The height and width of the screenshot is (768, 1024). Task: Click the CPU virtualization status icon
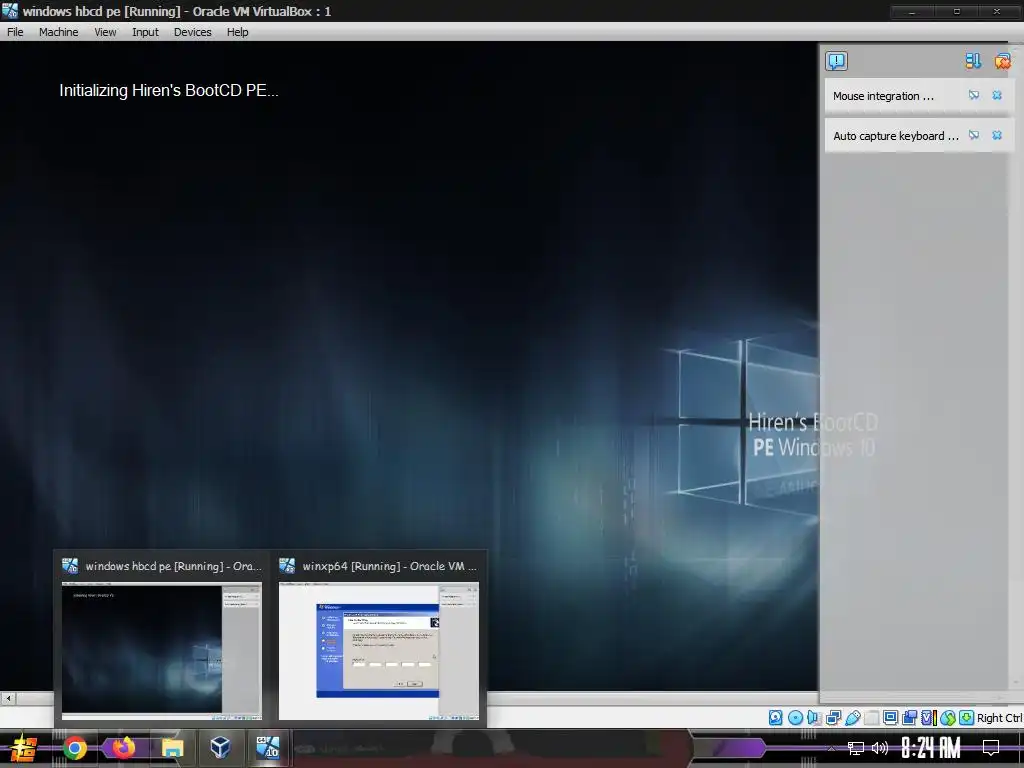(x=929, y=718)
